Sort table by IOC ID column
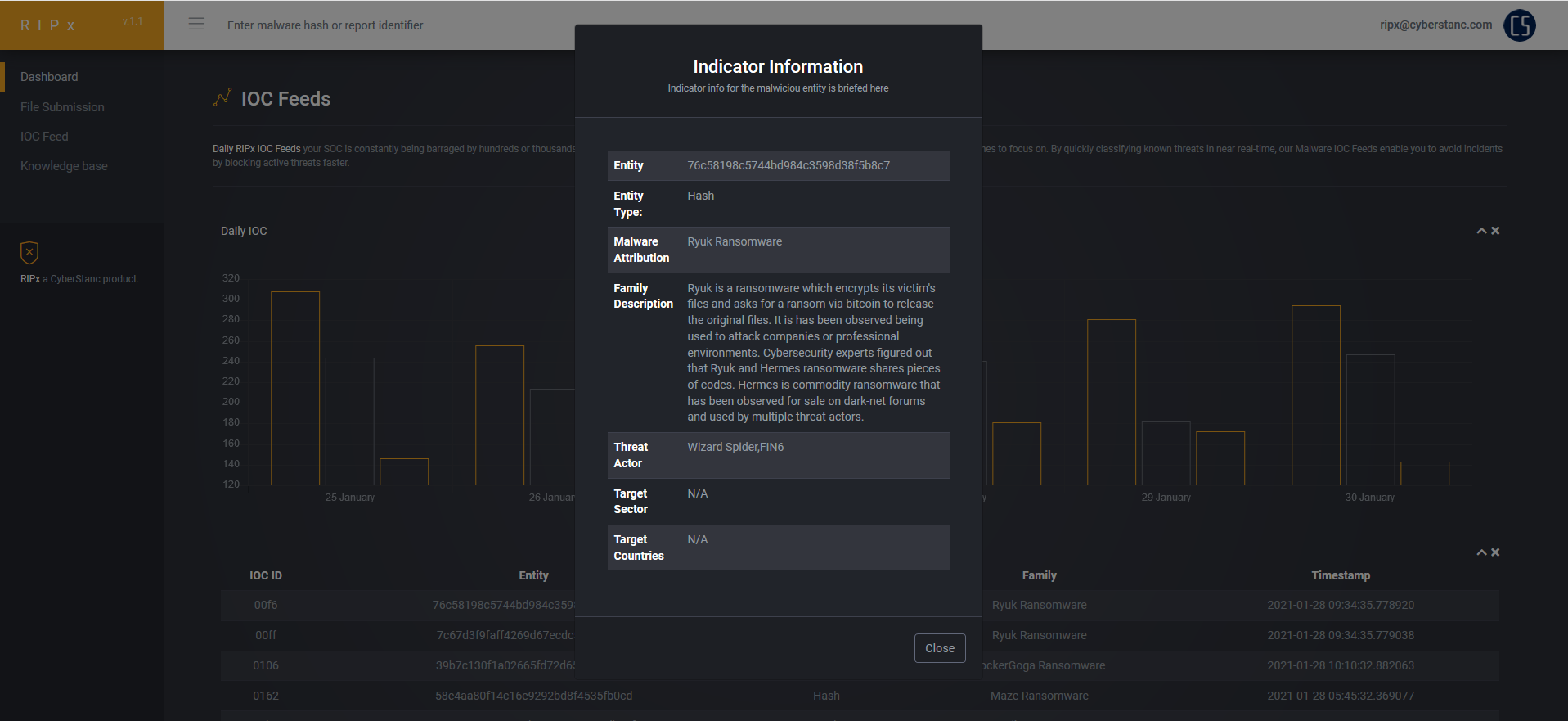Screen dimensions: 1568x721 click(266, 575)
